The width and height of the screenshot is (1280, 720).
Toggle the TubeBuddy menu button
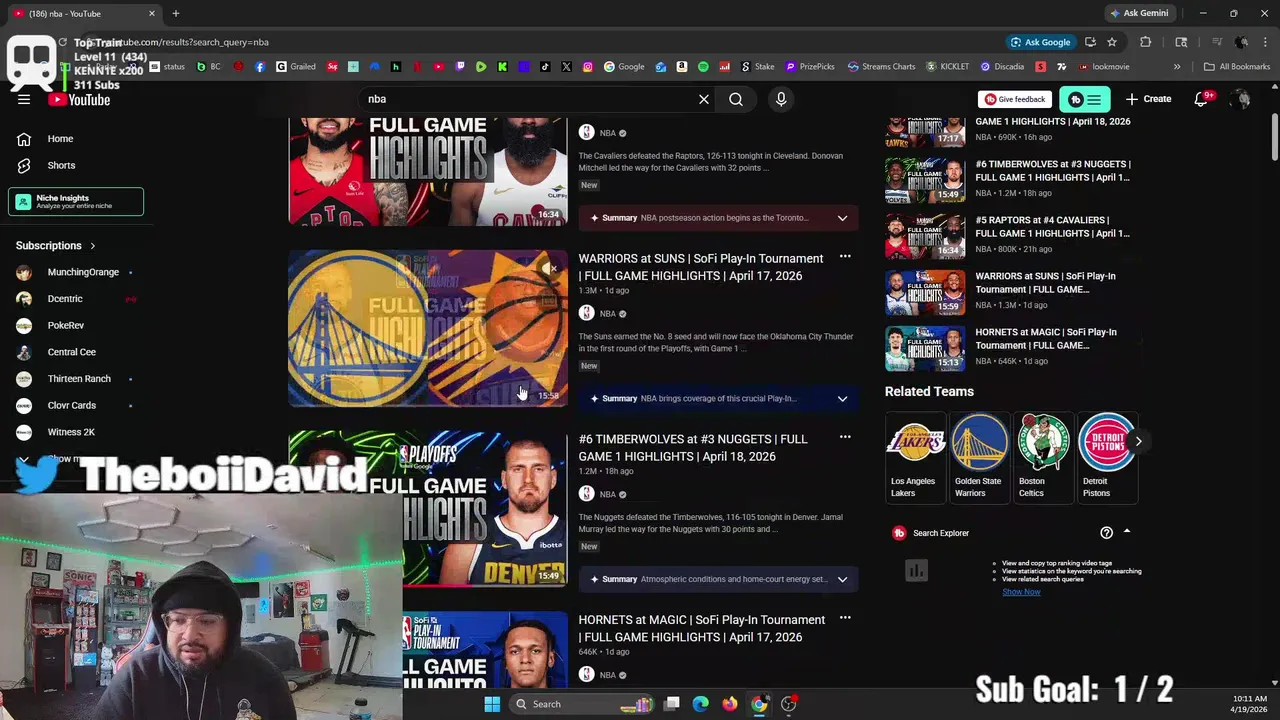tap(1085, 99)
